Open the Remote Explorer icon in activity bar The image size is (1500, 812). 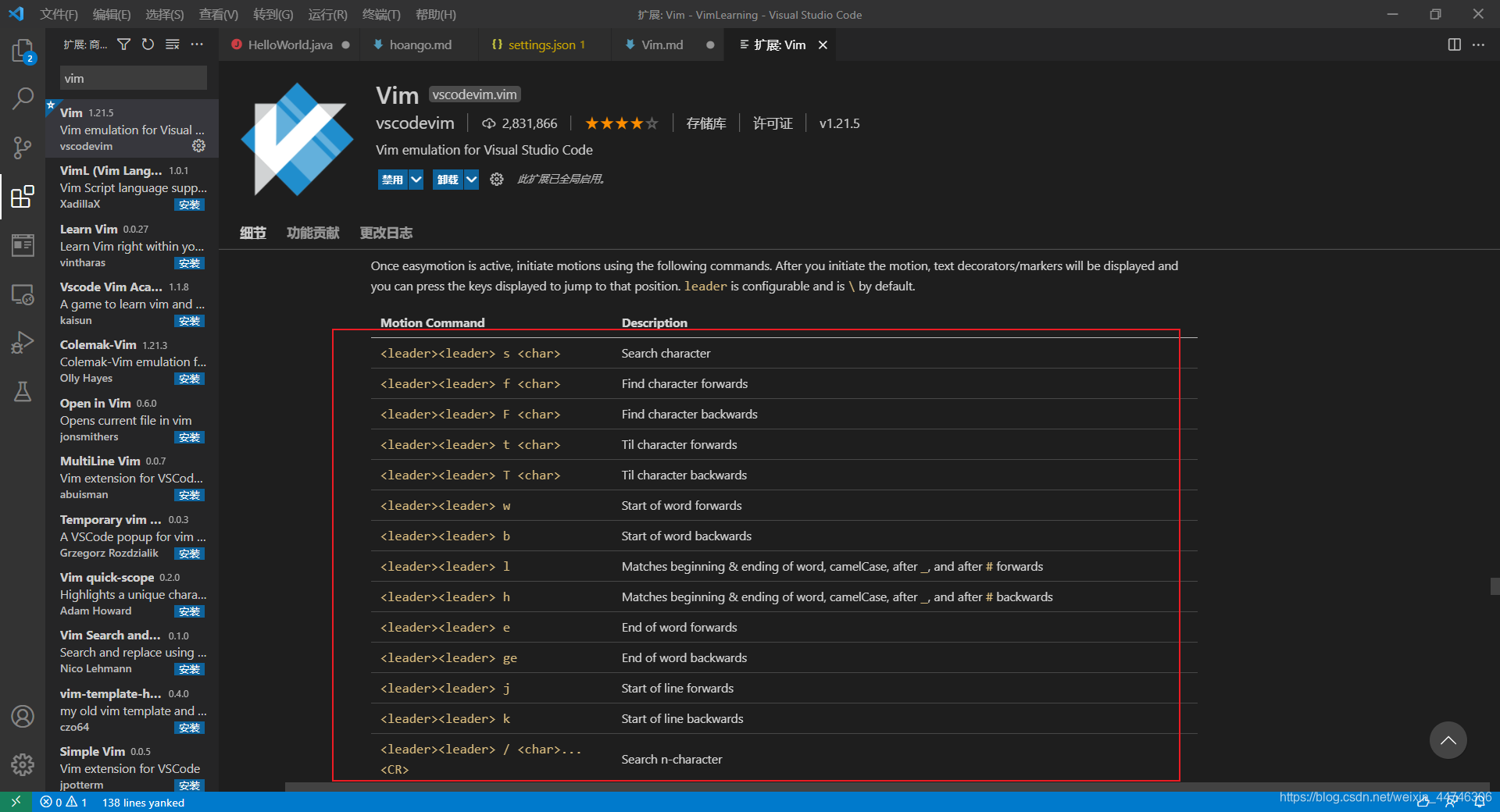[23, 294]
